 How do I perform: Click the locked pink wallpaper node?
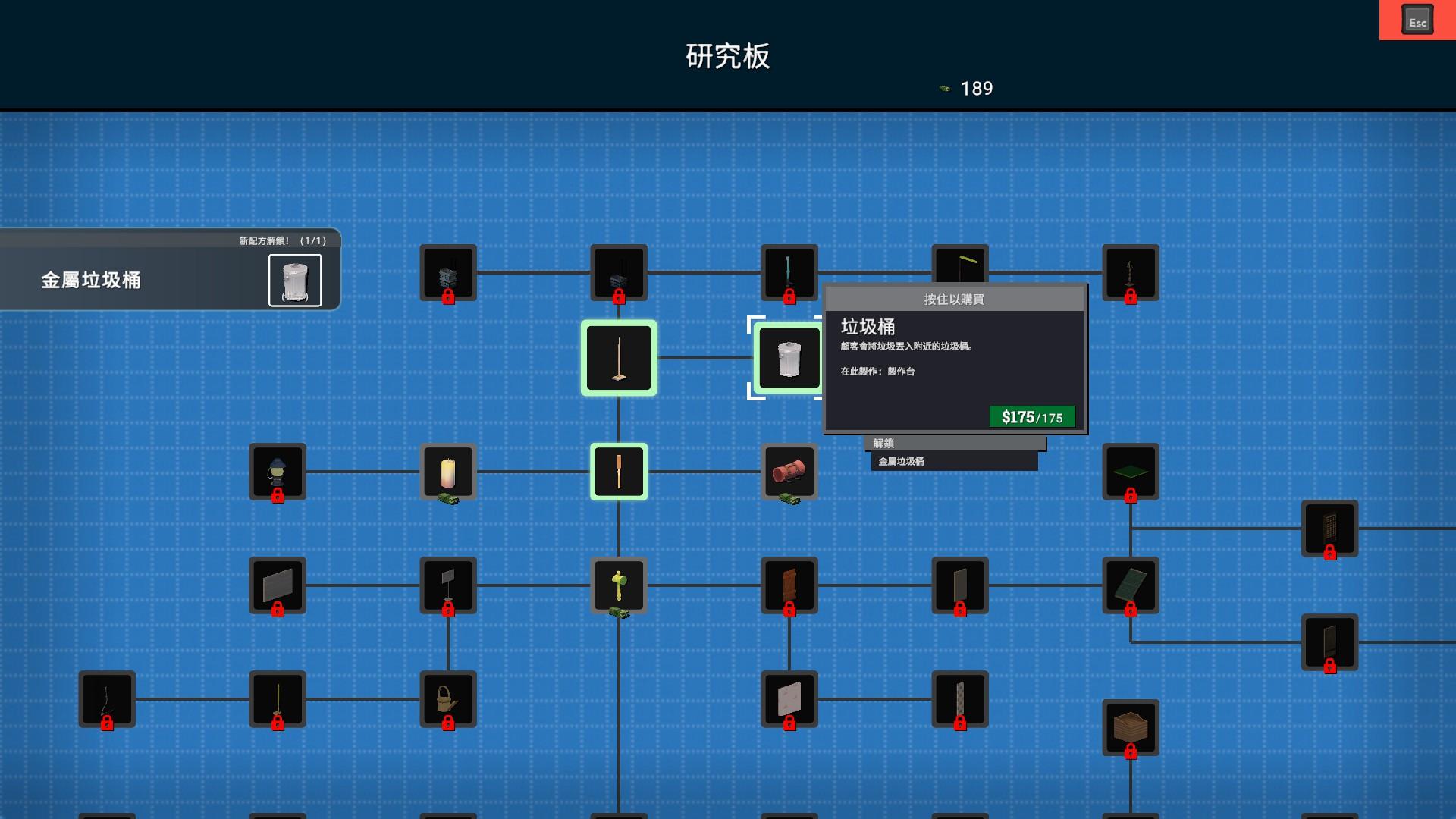[x=789, y=698]
